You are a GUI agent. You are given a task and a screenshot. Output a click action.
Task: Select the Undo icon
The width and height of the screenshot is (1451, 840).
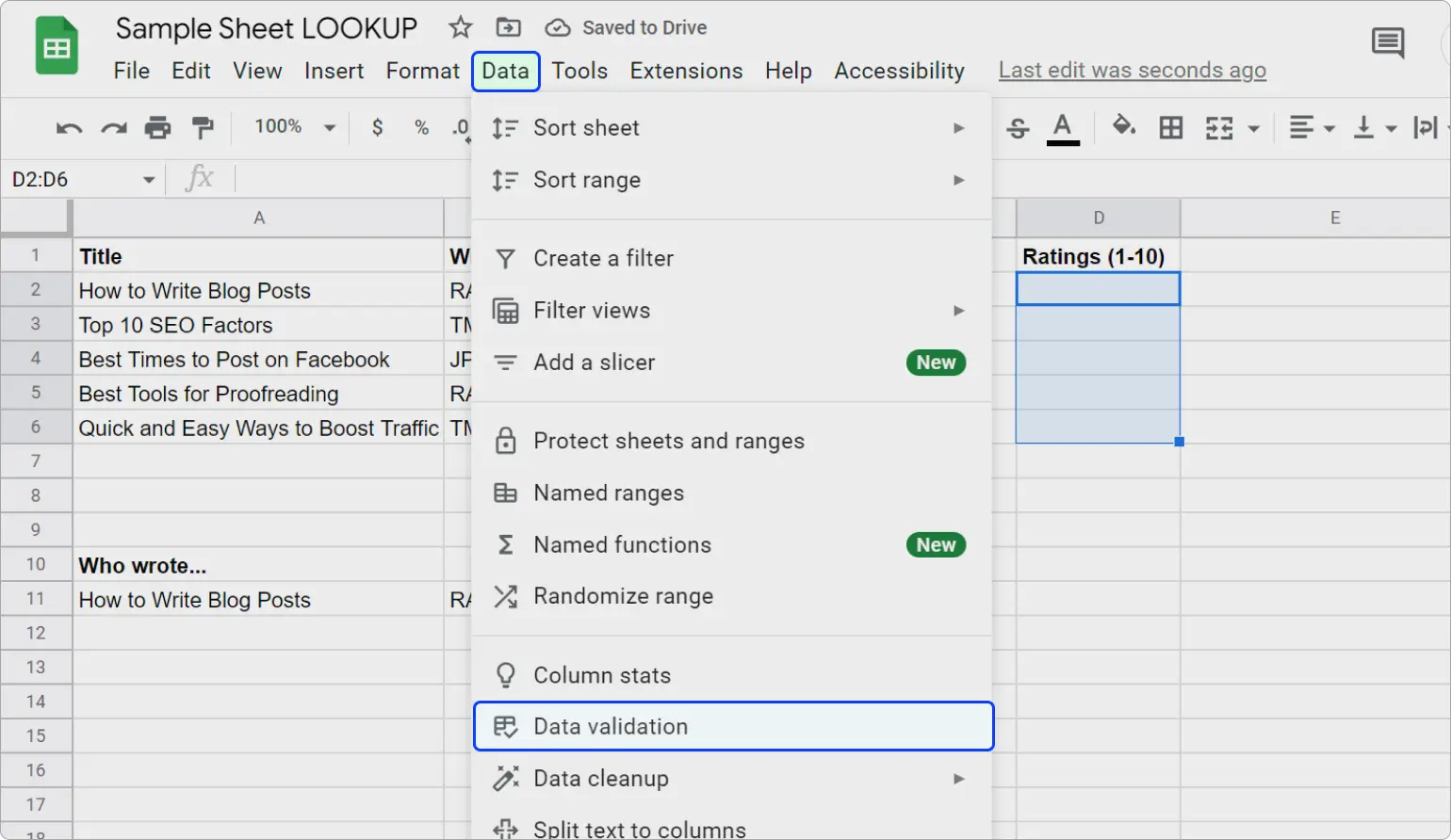[68, 128]
